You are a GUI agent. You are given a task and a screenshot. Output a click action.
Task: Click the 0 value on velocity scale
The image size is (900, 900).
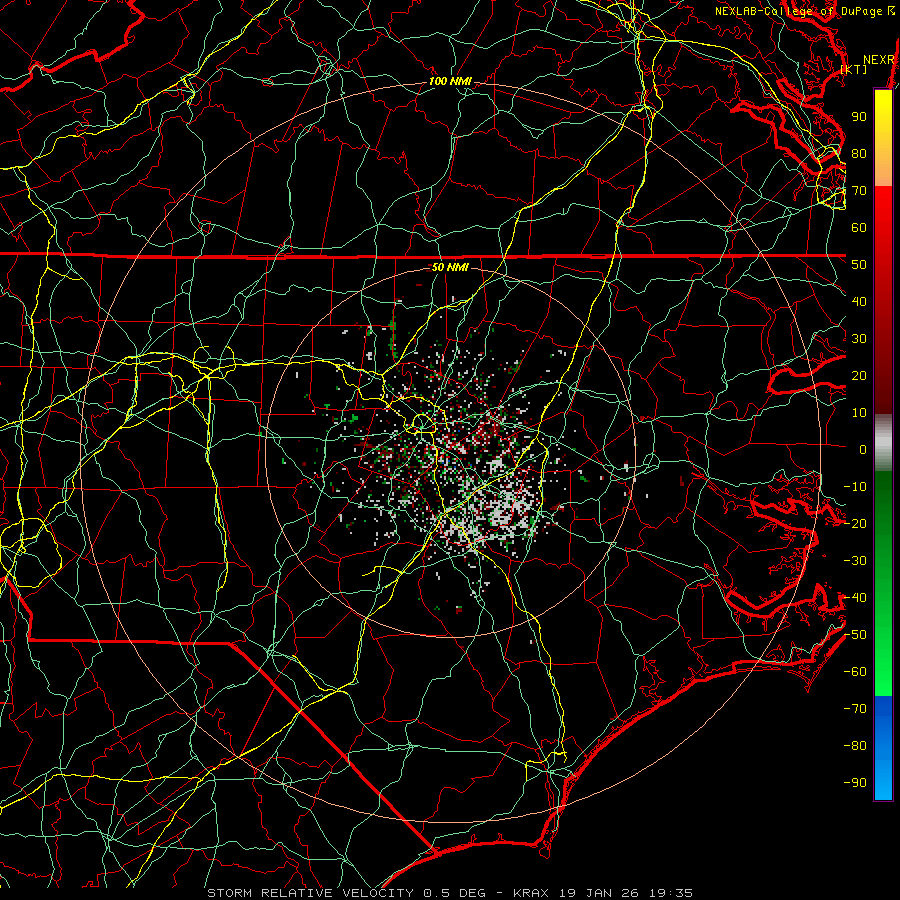(863, 449)
